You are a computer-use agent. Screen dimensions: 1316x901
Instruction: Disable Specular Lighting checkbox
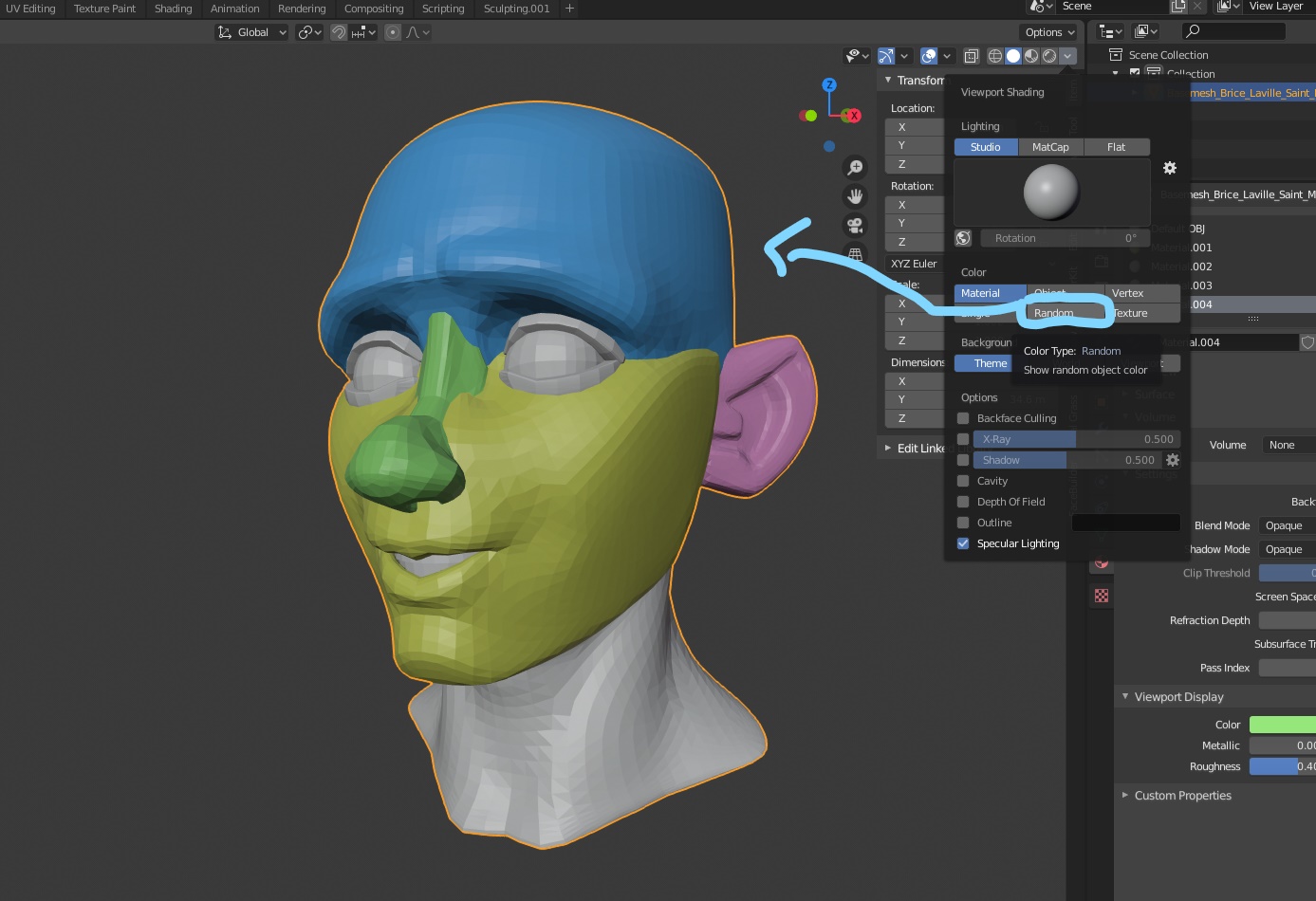963,543
